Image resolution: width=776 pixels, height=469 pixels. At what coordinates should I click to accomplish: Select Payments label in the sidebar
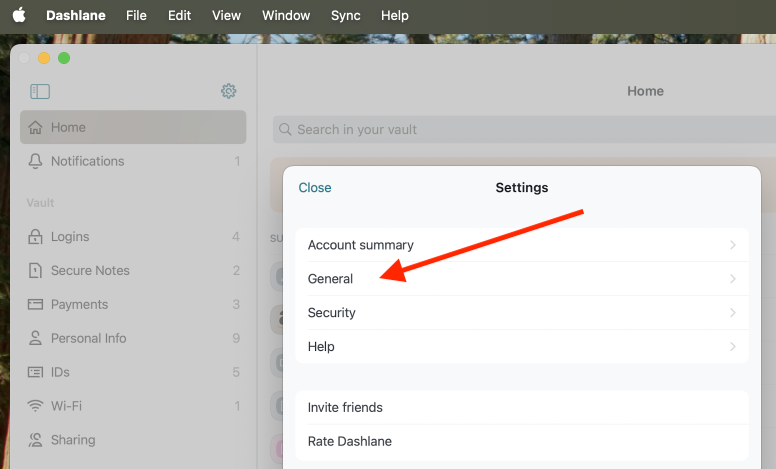pyautogui.click(x=79, y=304)
